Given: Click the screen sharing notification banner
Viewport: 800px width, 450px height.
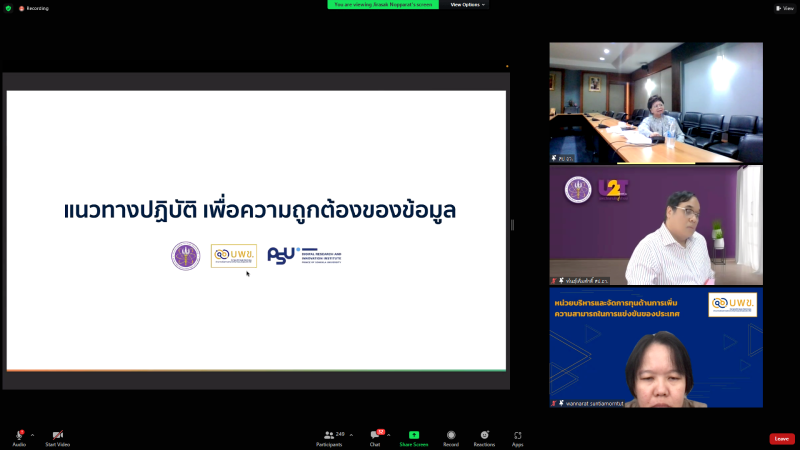Looking at the screenshot, I should pos(382,5).
